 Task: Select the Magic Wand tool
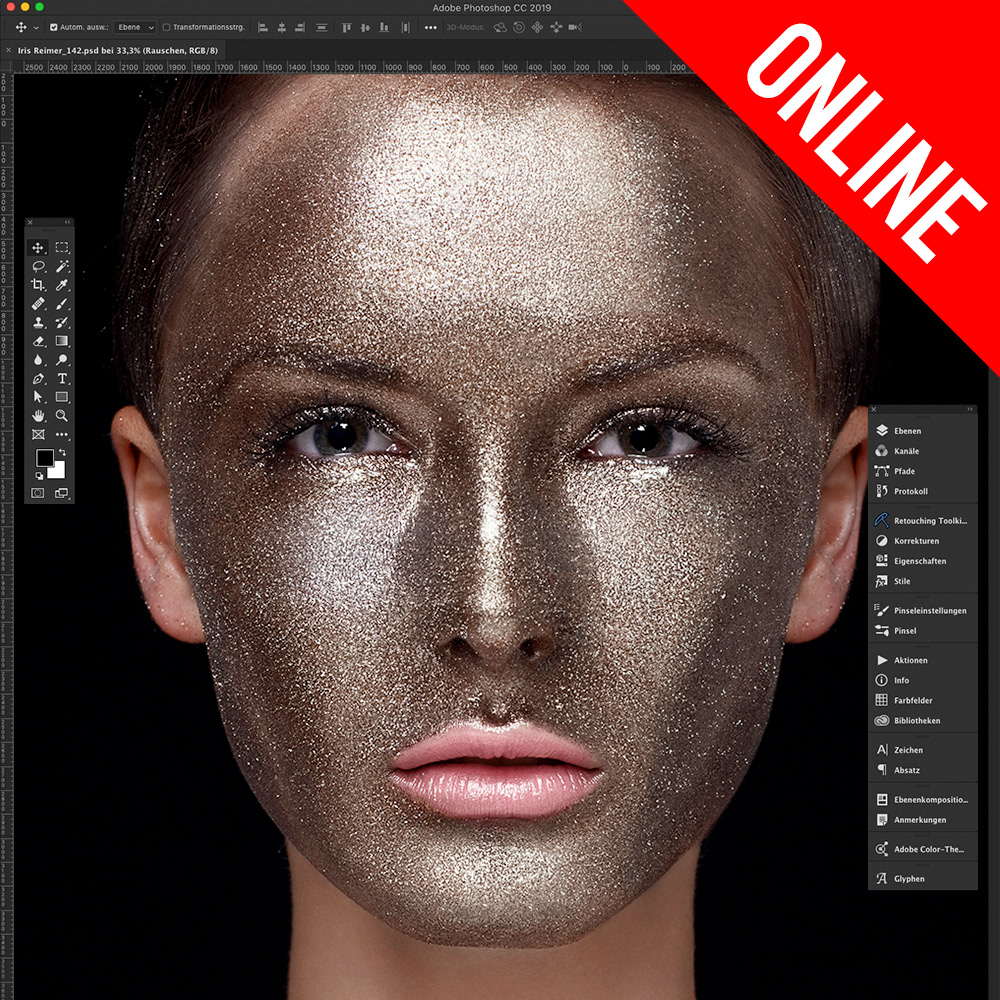coord(62,266)
